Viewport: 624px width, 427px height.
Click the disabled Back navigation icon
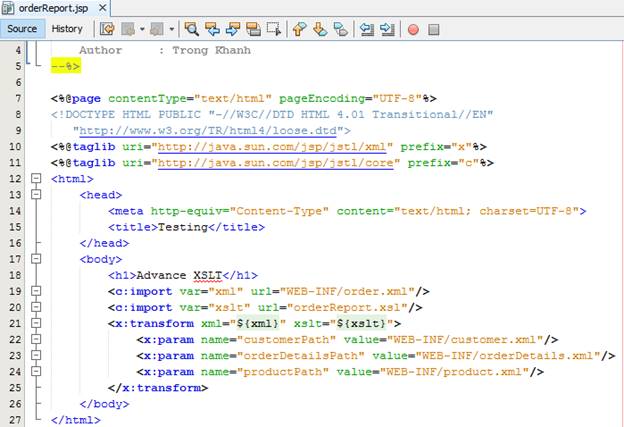point(128,29)
